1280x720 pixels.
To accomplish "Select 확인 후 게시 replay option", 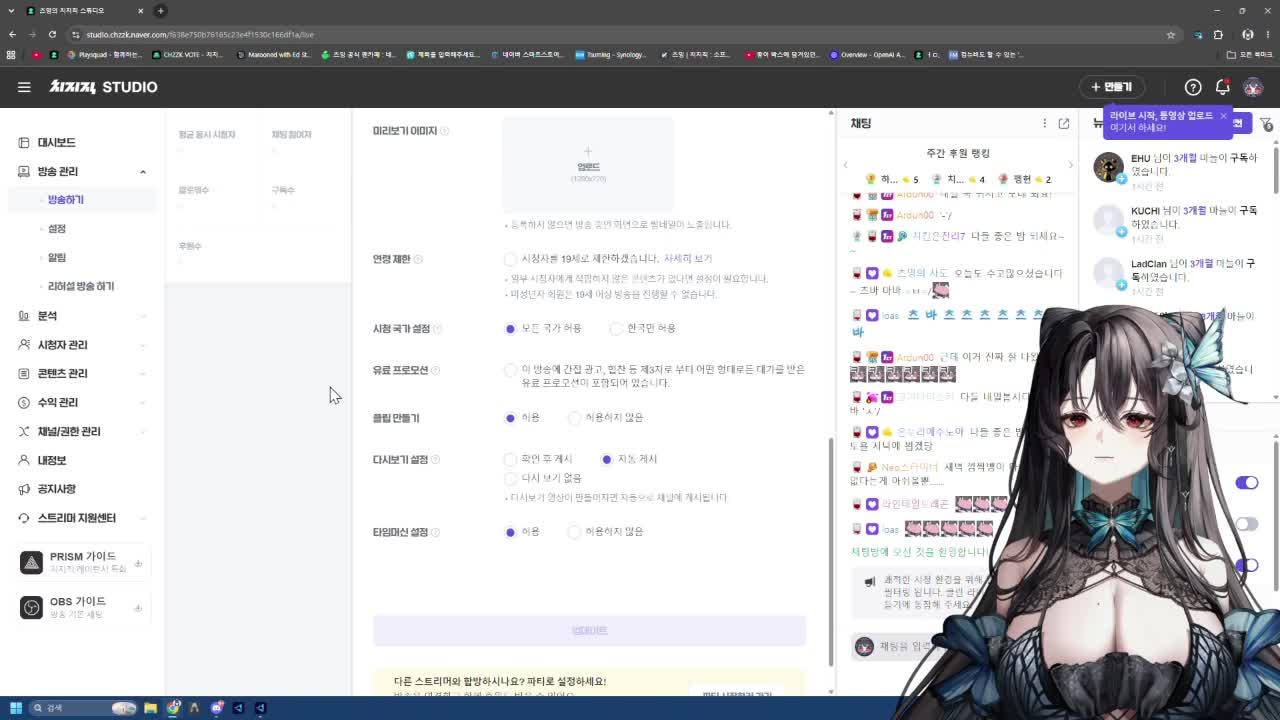I will [510, 459].
